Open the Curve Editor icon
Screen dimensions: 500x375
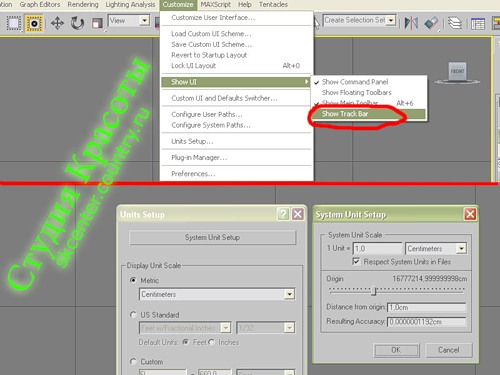tap(477, 23)
